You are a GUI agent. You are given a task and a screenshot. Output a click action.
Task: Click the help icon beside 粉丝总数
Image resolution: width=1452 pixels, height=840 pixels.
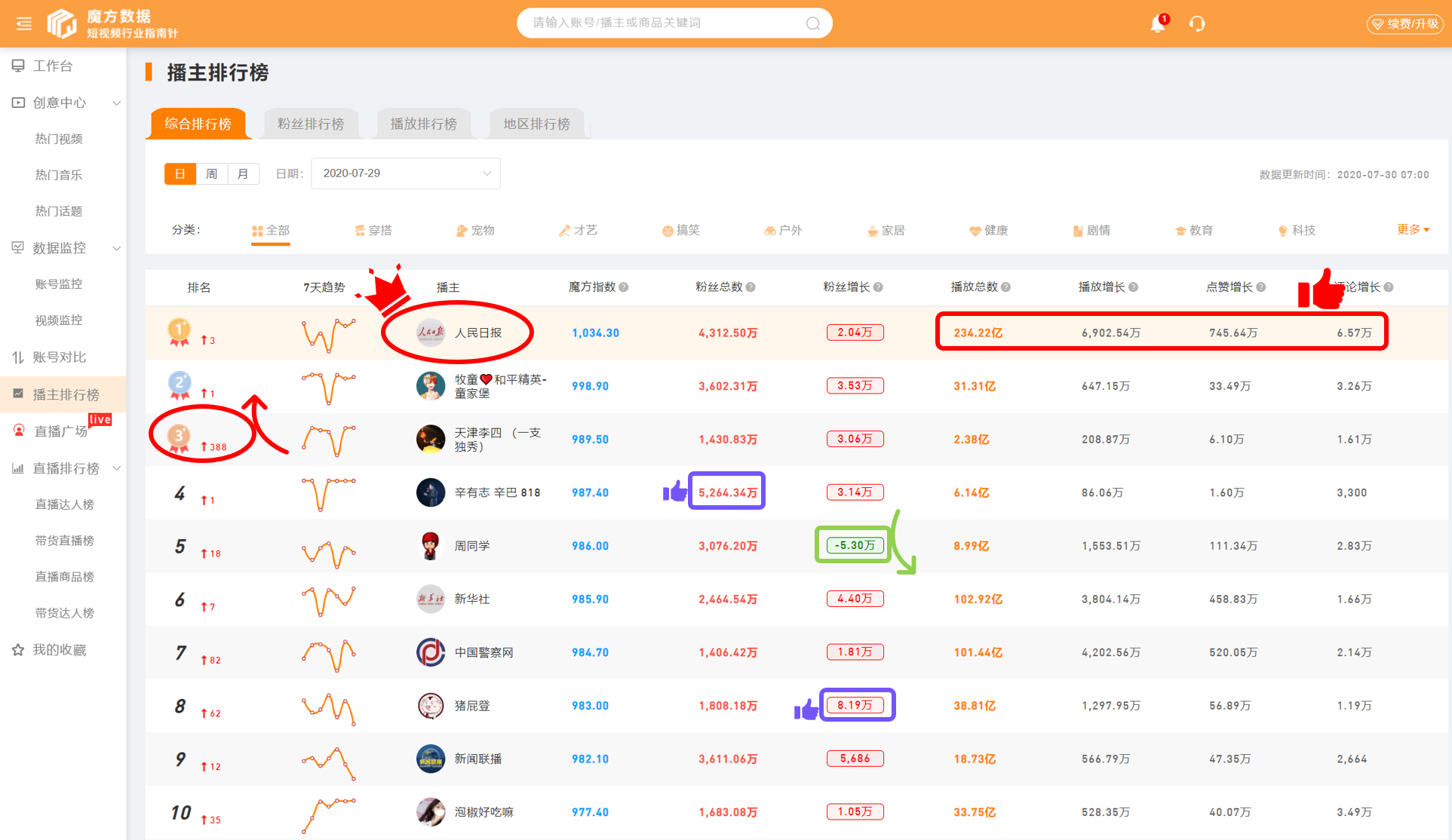click(751, 287)
